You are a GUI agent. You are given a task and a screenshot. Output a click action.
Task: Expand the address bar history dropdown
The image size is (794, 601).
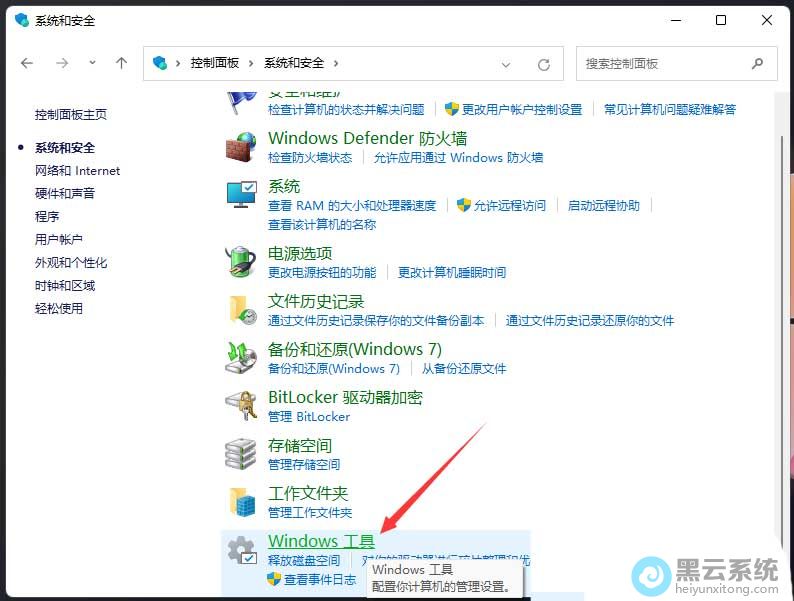[x=505, y=65]
